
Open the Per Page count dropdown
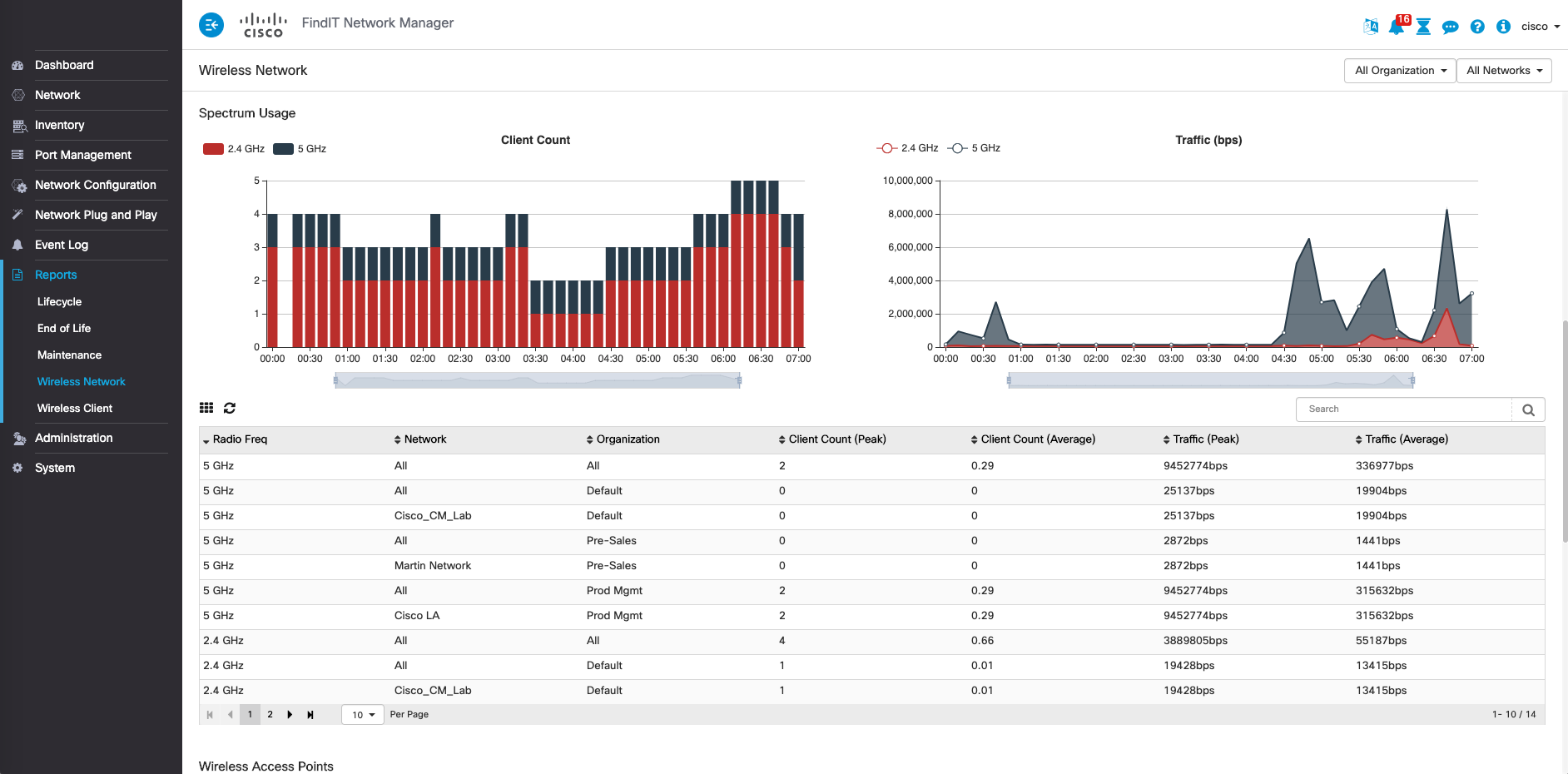click(362, 714)
